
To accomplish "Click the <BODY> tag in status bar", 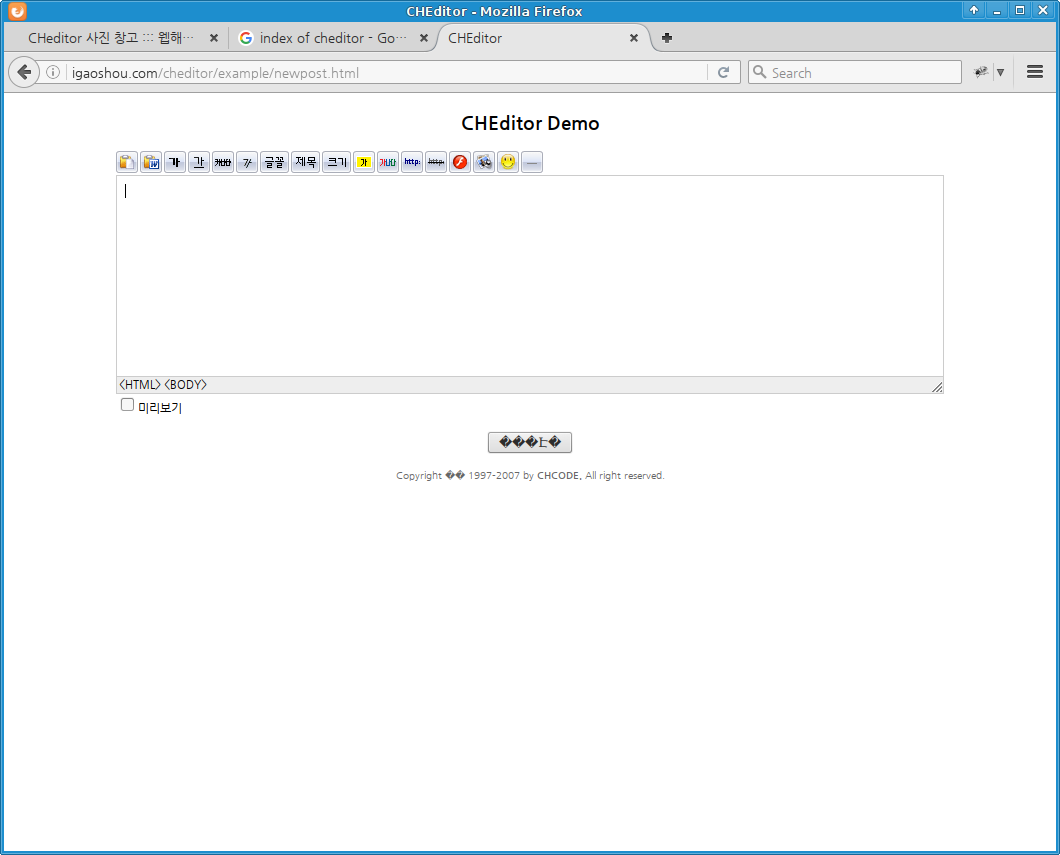I will click(x=185, y=385).
